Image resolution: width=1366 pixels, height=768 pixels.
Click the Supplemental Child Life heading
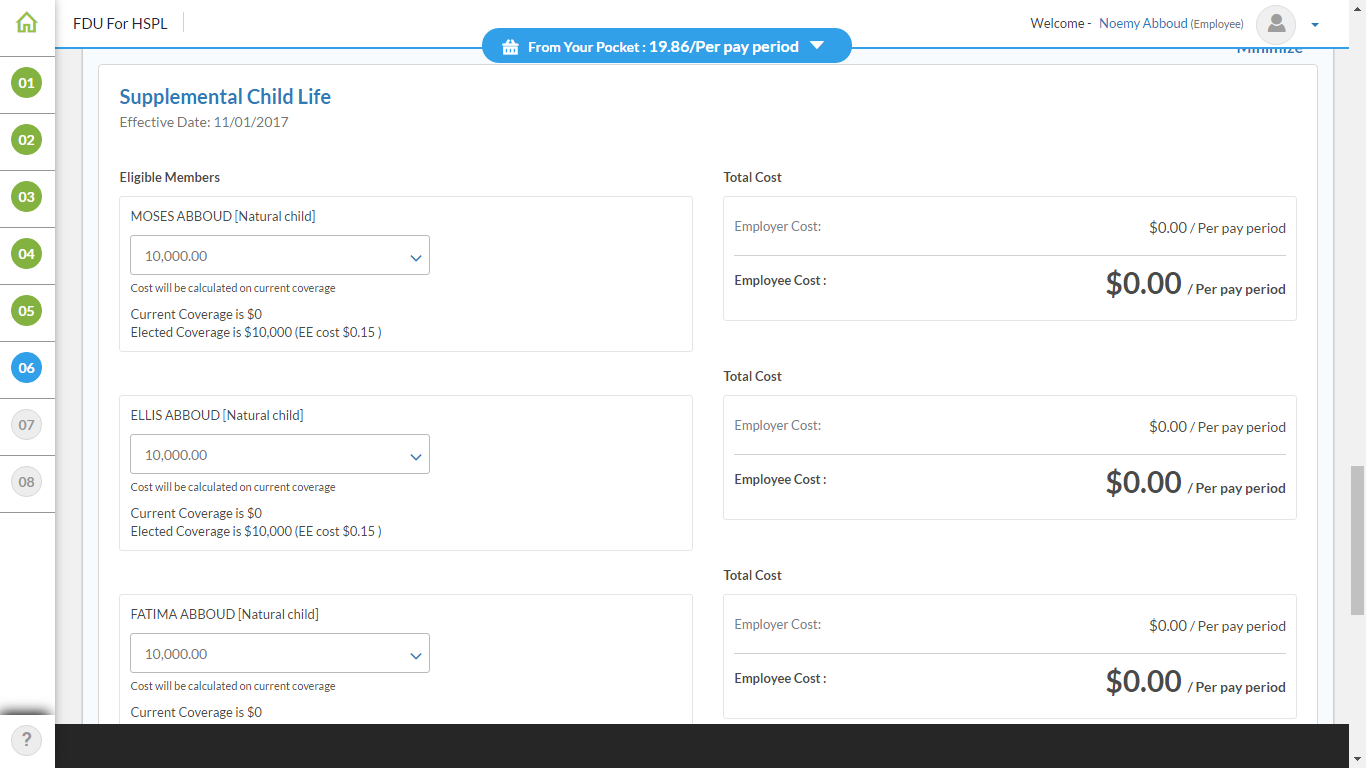pyautogui.click(x=225, y=97)
